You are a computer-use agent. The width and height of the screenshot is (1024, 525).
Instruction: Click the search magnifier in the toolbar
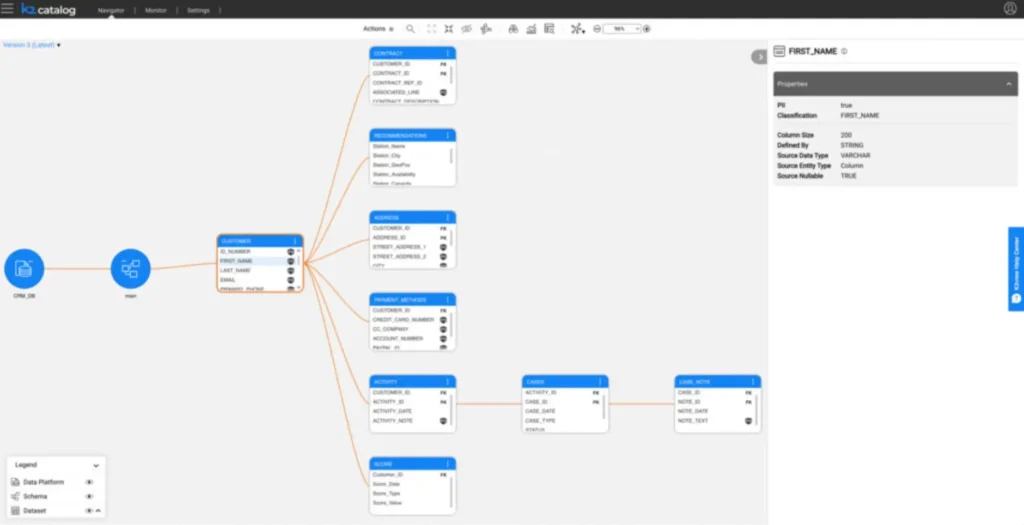(410, 29)
